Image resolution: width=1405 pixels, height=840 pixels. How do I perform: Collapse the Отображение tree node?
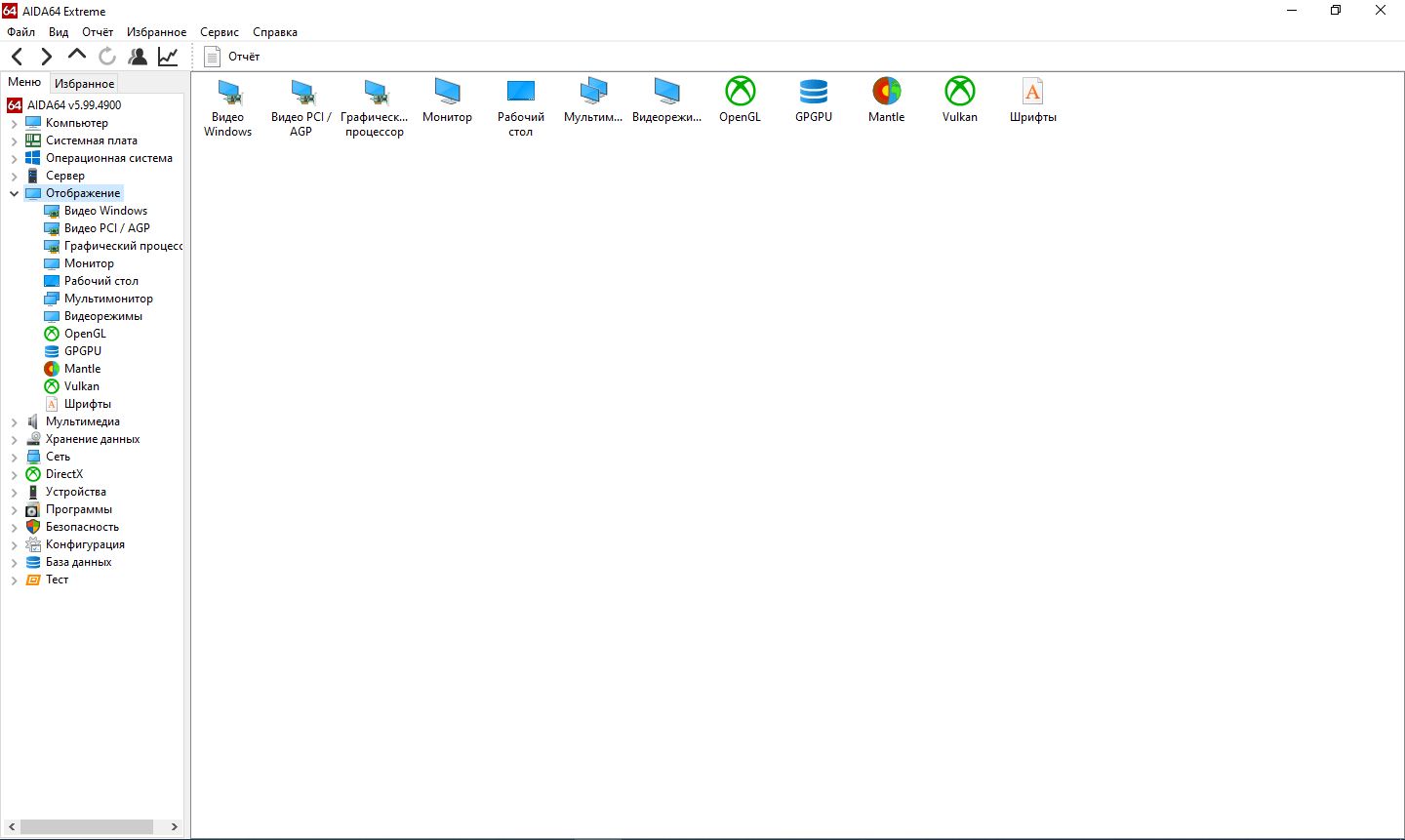tap(15, 193)
